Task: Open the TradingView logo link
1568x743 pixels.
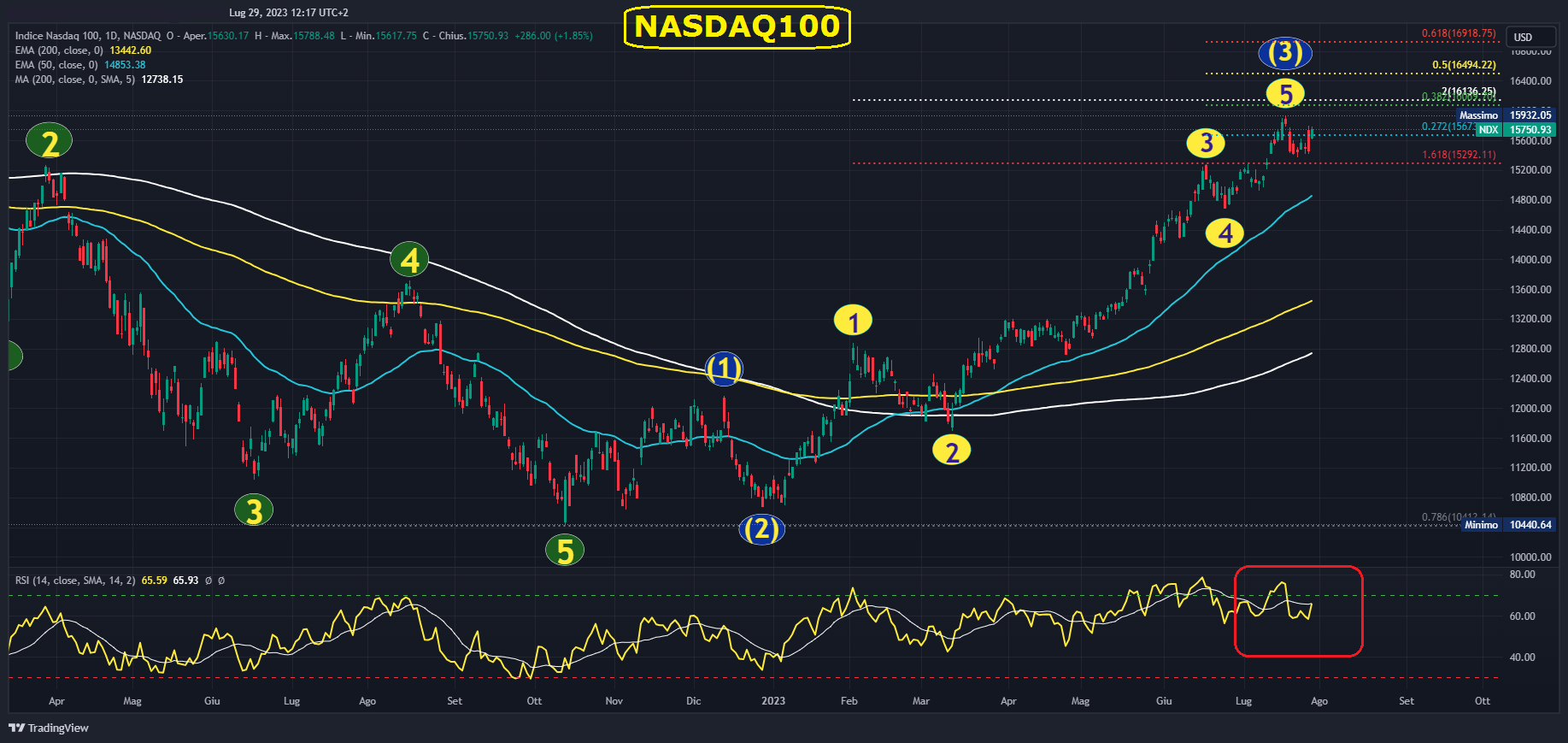Action: [49, 728]
